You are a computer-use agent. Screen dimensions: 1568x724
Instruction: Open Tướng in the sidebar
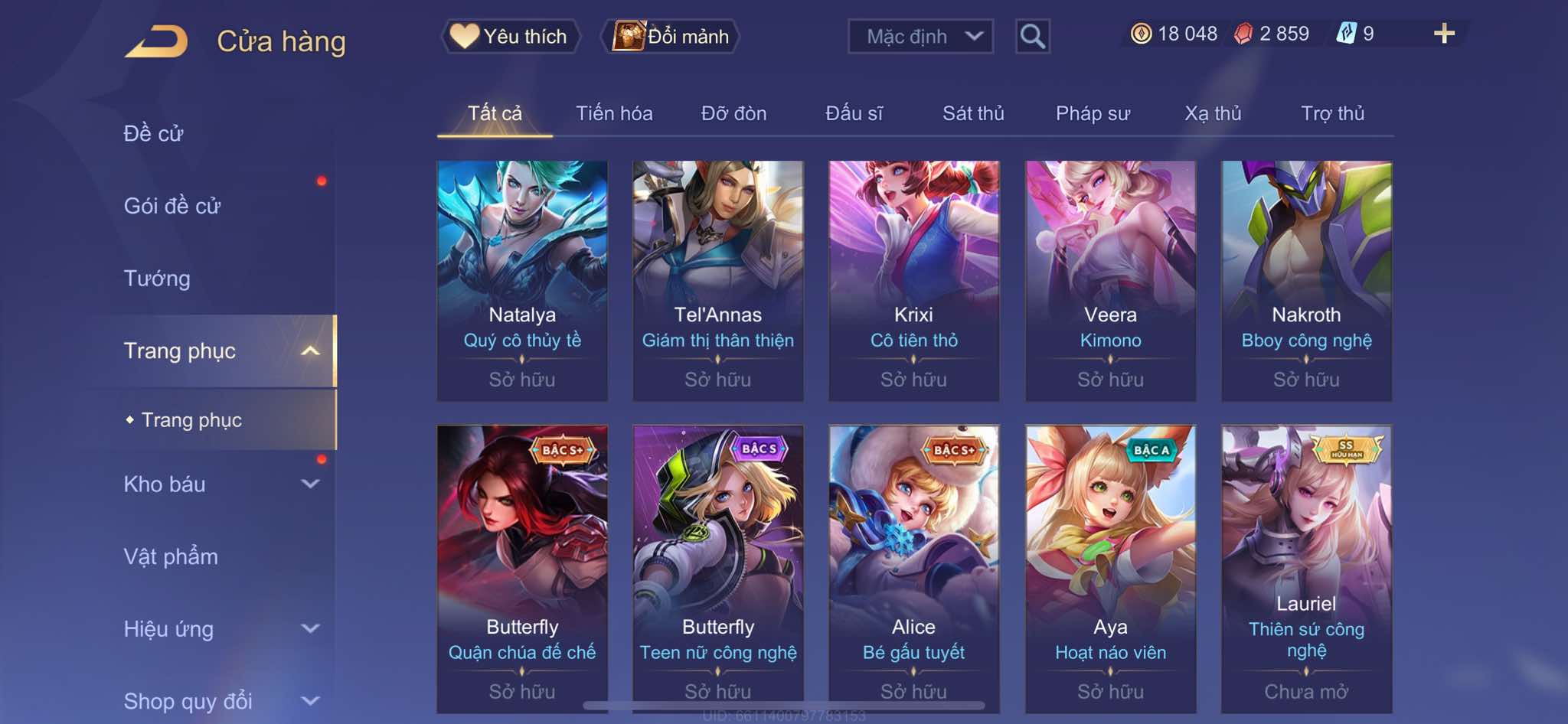point(157,278)
